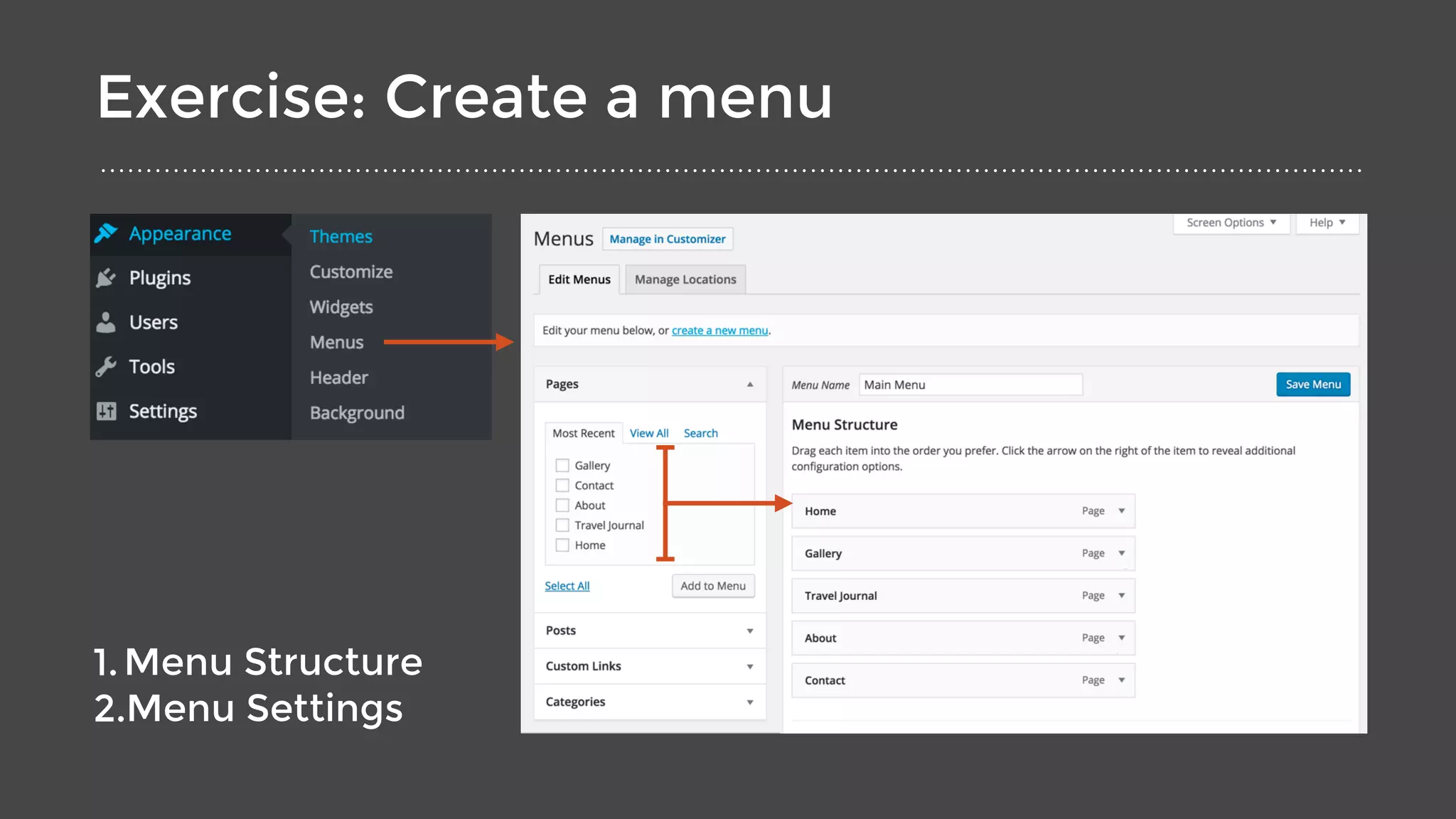Click the Users person icon
This screenshot has height=819, width=1456.
106,322
